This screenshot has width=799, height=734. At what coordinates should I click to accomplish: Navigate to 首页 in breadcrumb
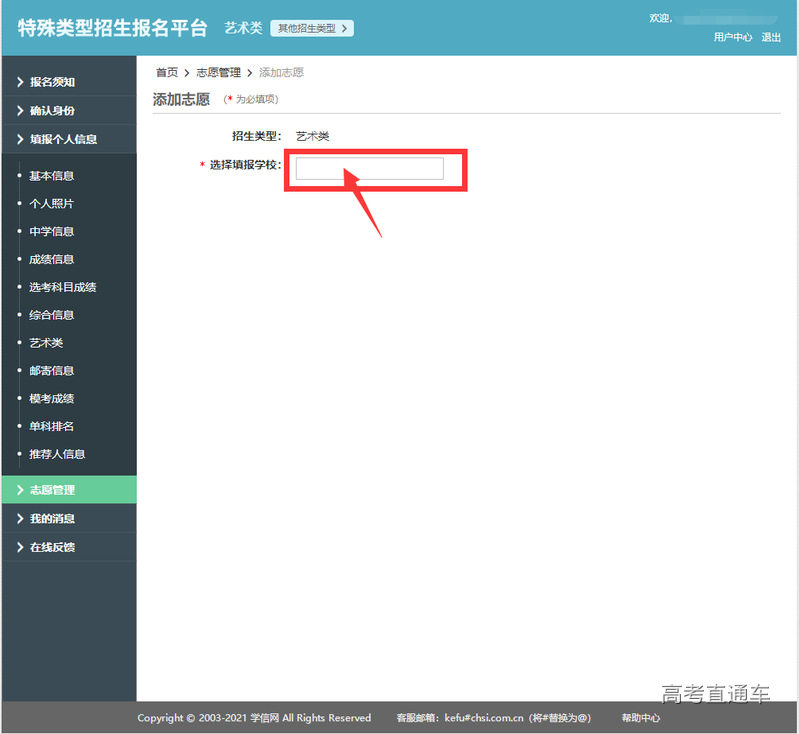point(167,73)
